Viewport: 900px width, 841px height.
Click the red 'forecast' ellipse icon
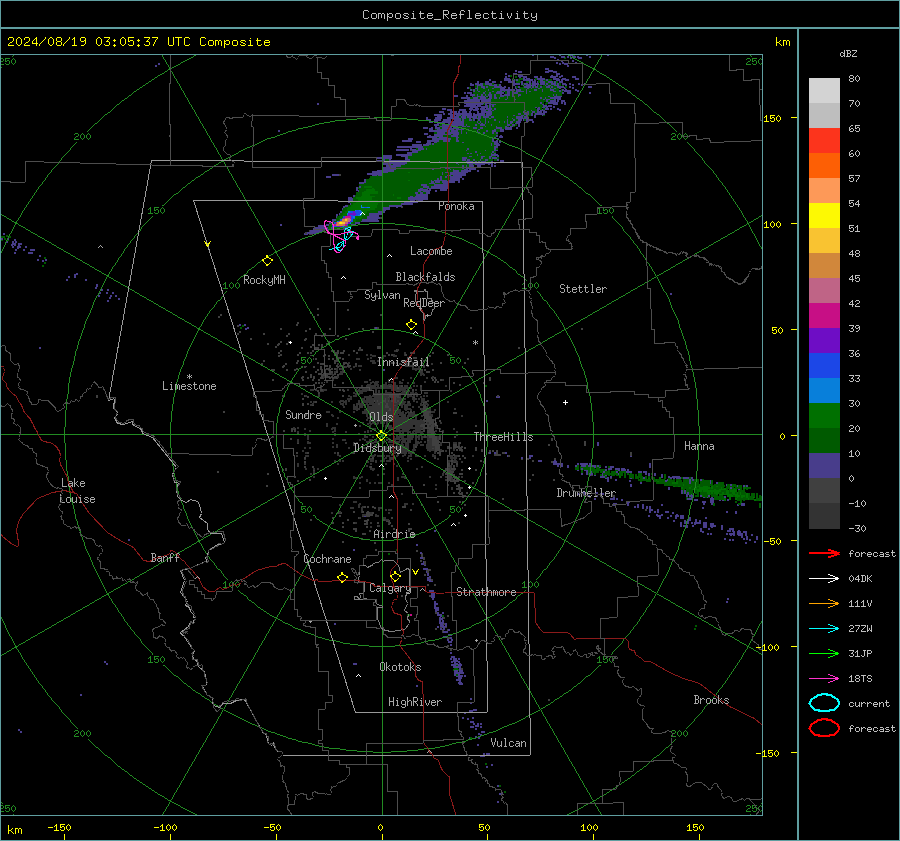pos(824,728)
